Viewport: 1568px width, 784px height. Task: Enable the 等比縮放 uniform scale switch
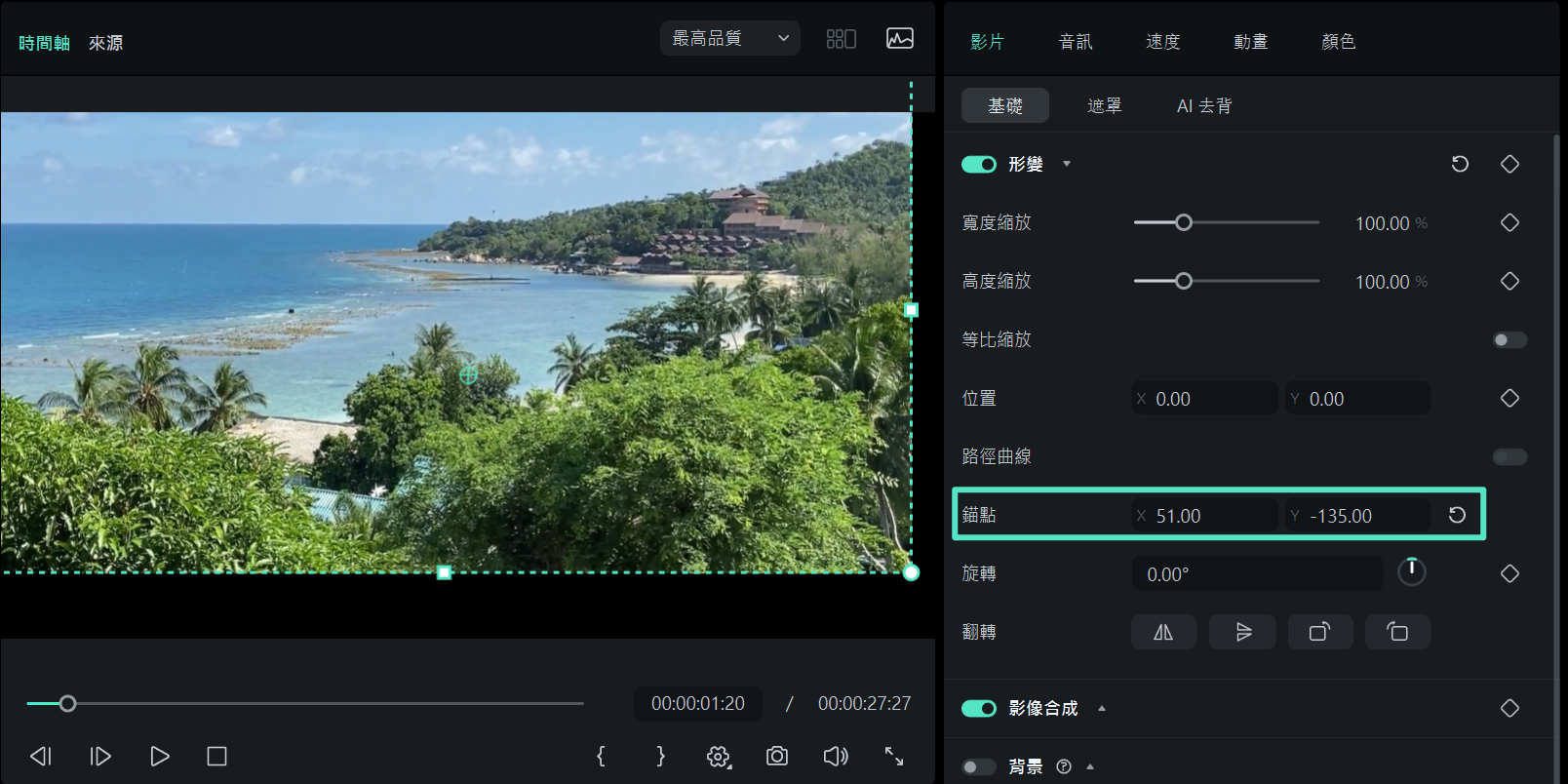1509,339
